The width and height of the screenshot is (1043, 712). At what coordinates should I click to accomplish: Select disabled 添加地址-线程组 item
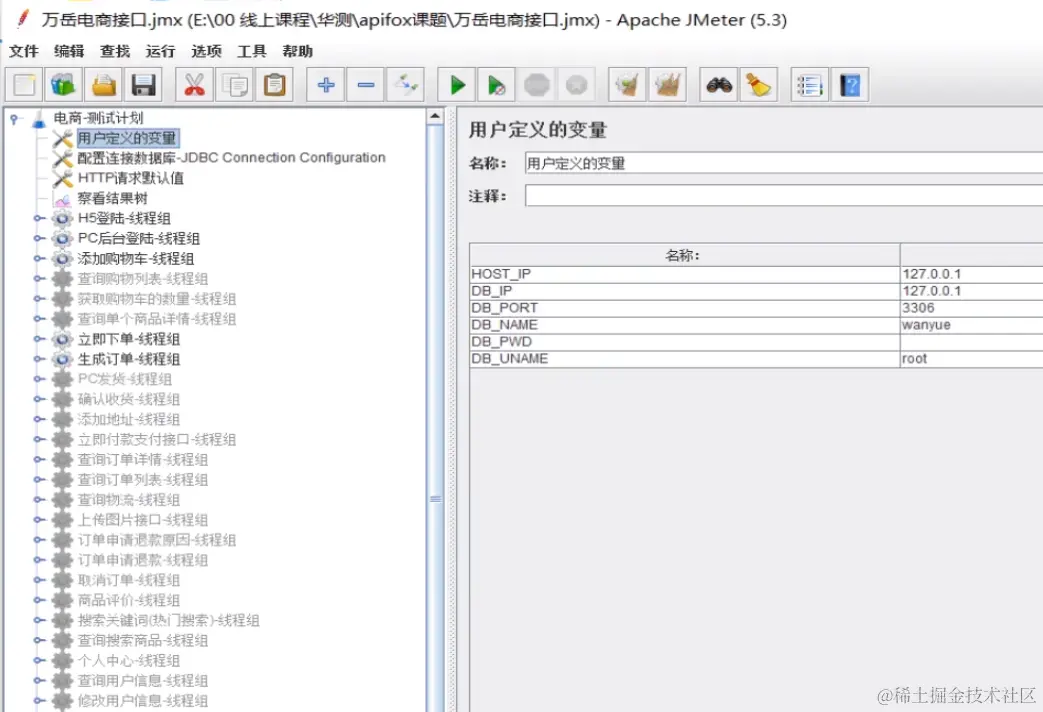point(128,419)
